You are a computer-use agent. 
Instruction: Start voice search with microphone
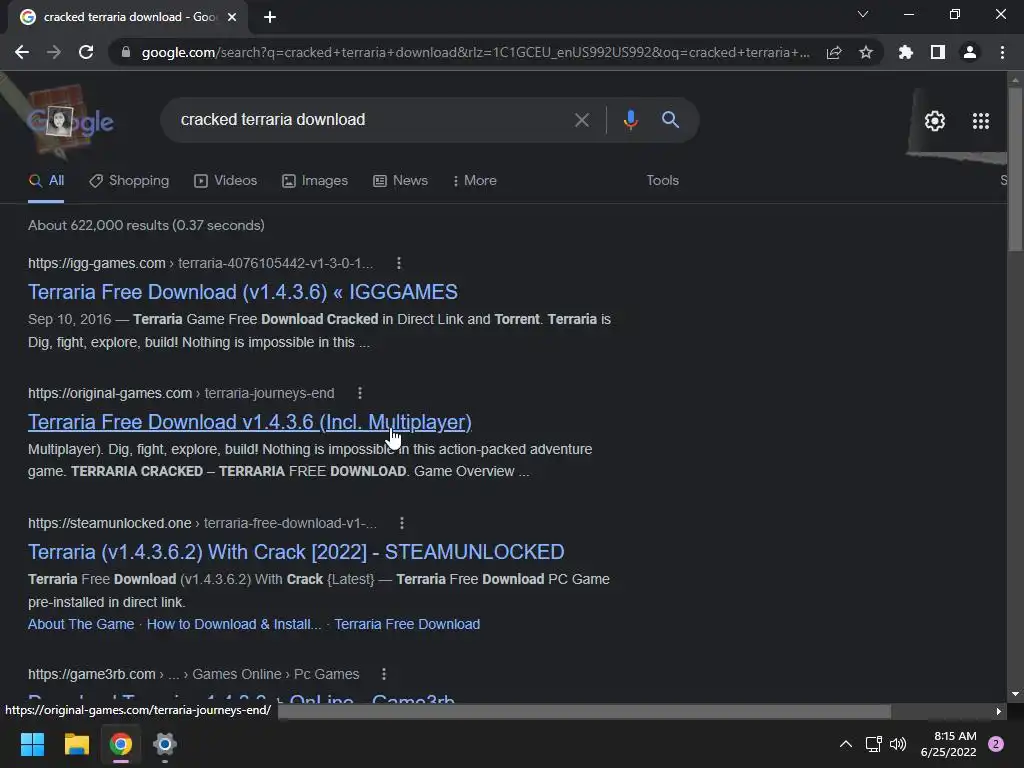click(630, 120)
